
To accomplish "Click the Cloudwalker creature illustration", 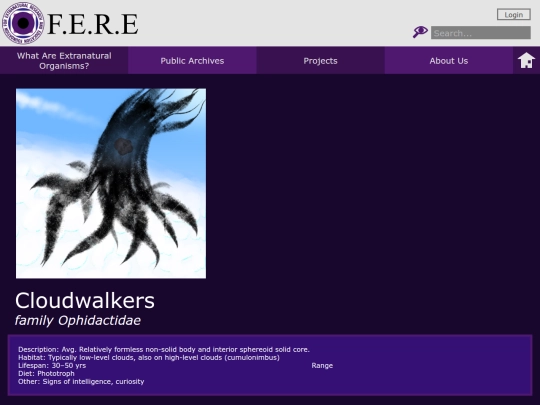I will point(111,184).
